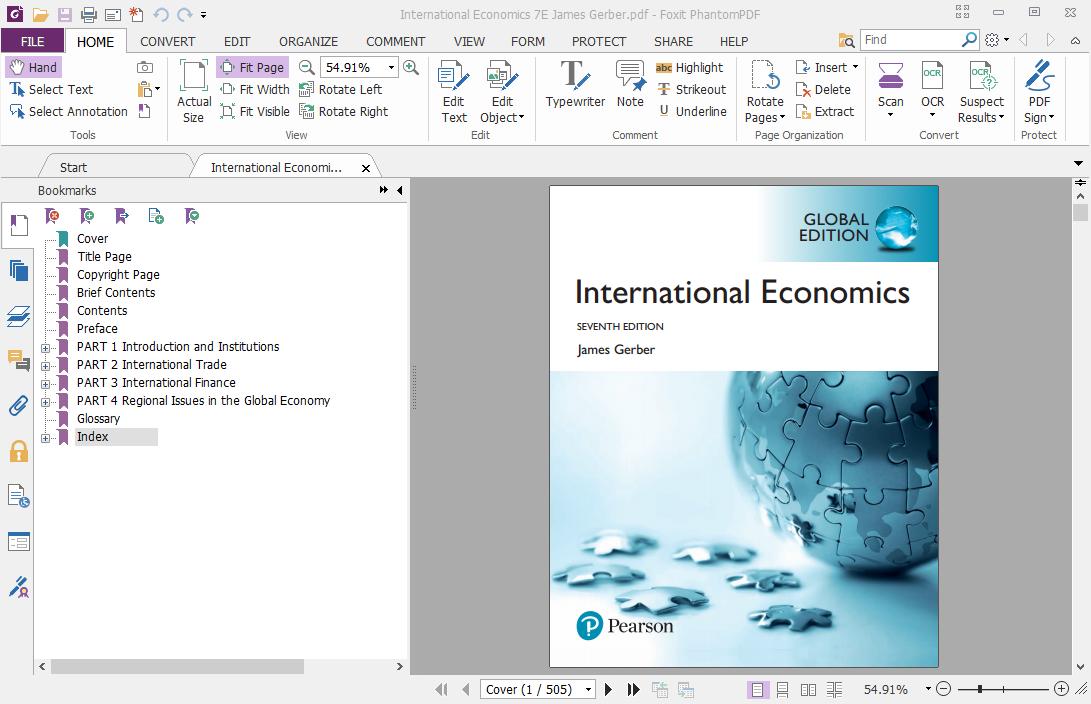Open the Comments panel in sidebar
Screen dimensions: 1091x704
(x=18, y=360)
